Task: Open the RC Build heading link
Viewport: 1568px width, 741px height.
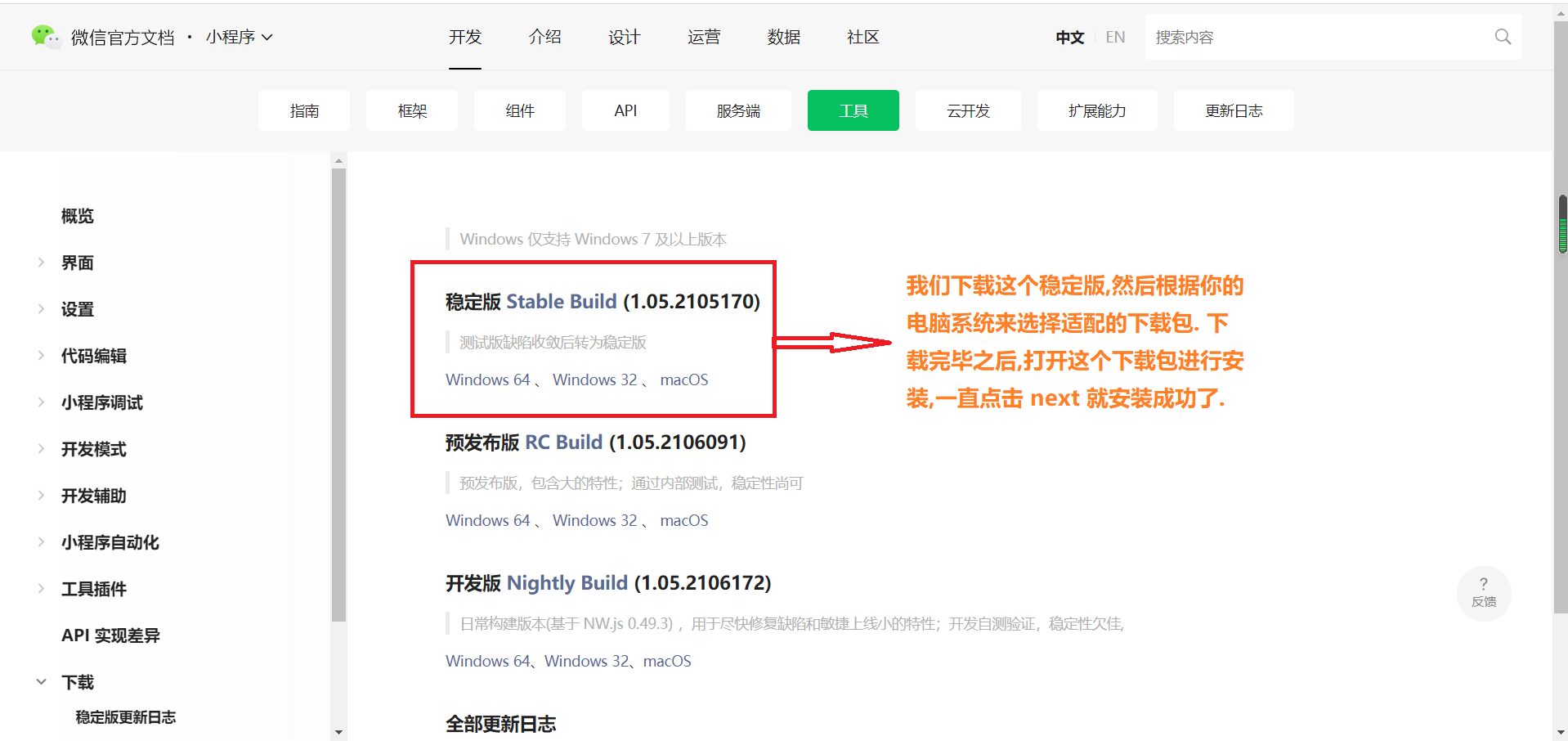Action: (563, 442)
